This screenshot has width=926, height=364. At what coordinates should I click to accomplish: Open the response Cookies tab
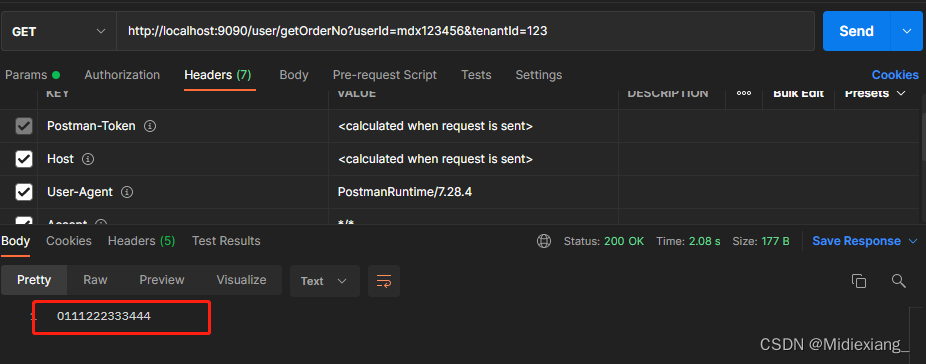click(x=69, y=241)
